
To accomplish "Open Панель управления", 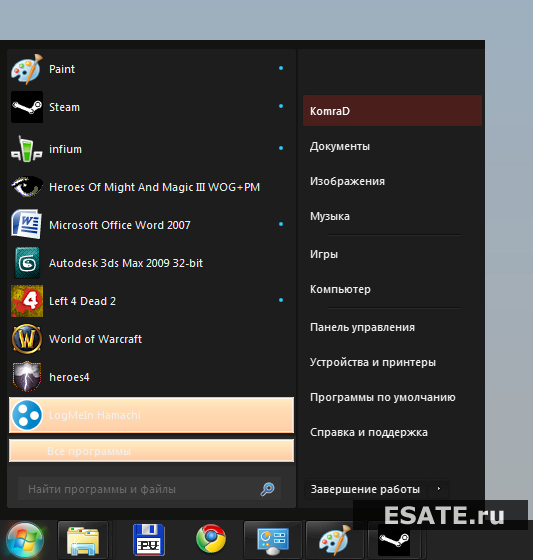I will (x=362, y=327).
